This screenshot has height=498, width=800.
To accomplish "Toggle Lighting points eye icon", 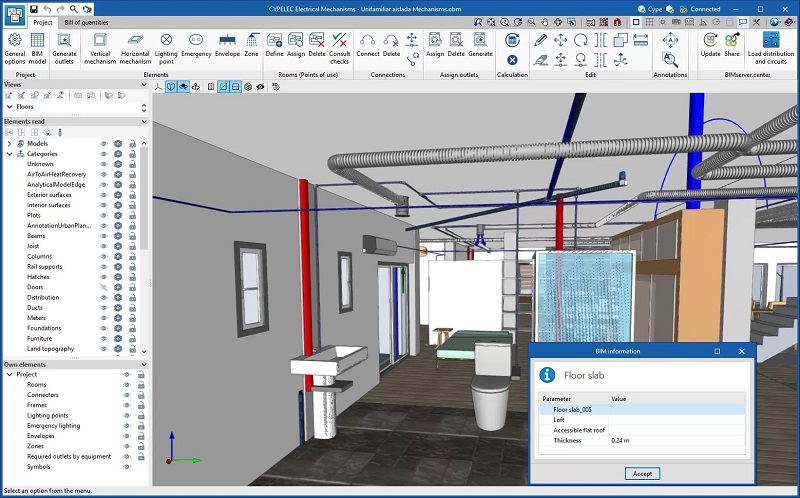I will 126,415.
